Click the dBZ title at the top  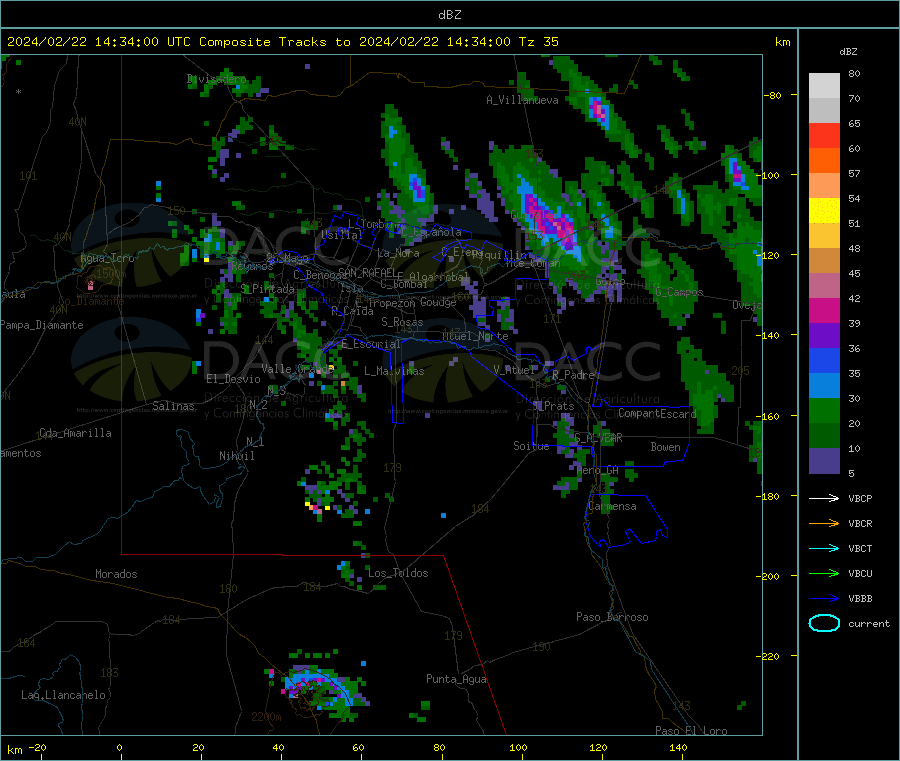pos(449,15)
